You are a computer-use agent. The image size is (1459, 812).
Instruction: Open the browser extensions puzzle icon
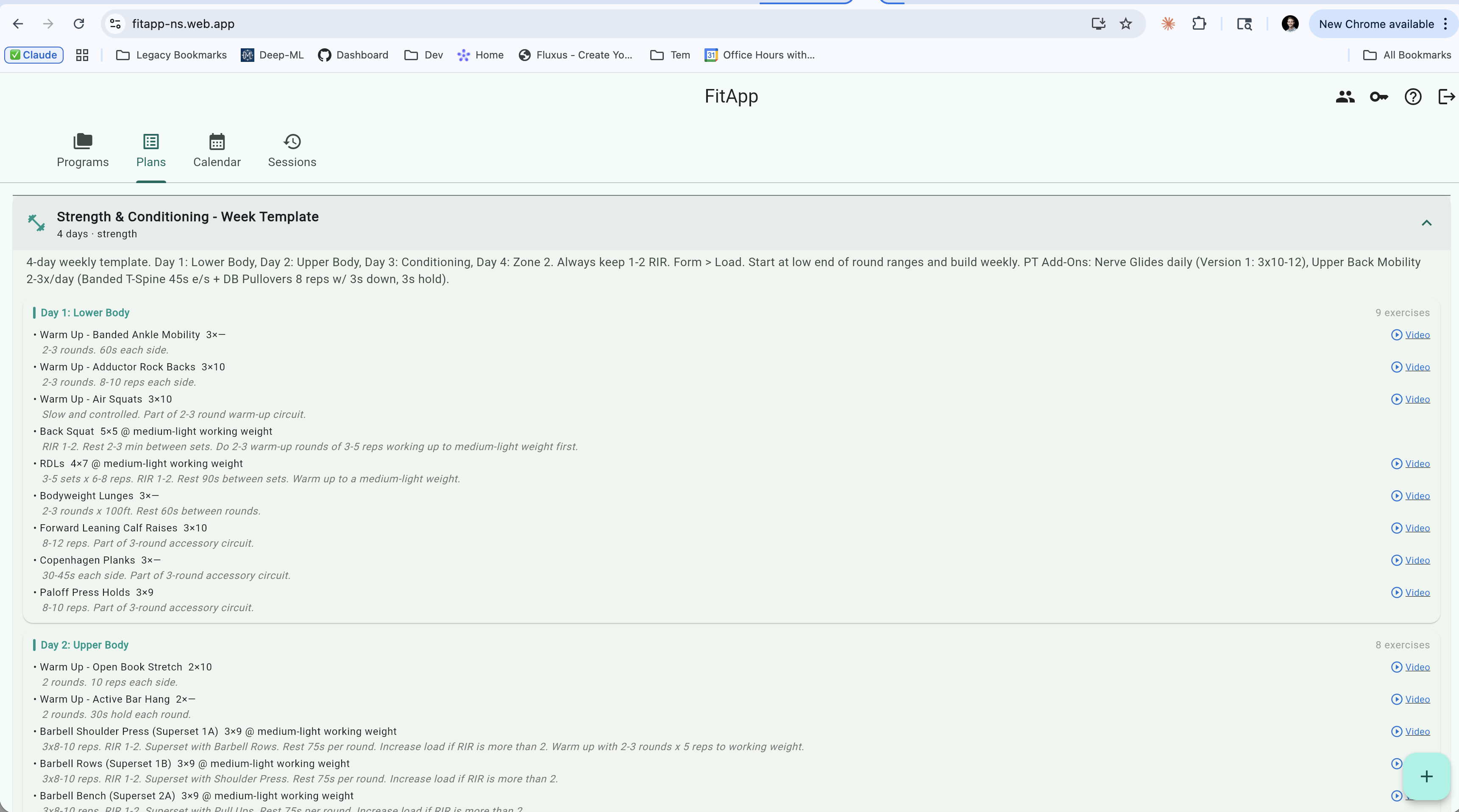click(1200, 24)
